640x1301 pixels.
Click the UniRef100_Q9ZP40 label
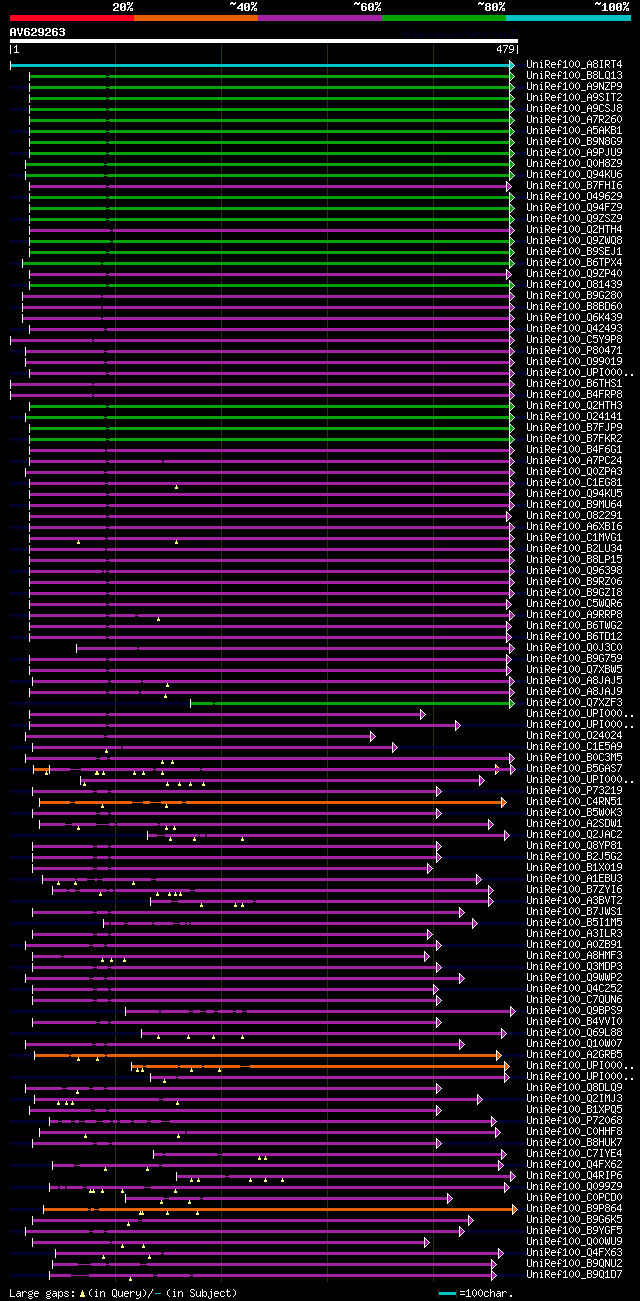click(574, 273)
